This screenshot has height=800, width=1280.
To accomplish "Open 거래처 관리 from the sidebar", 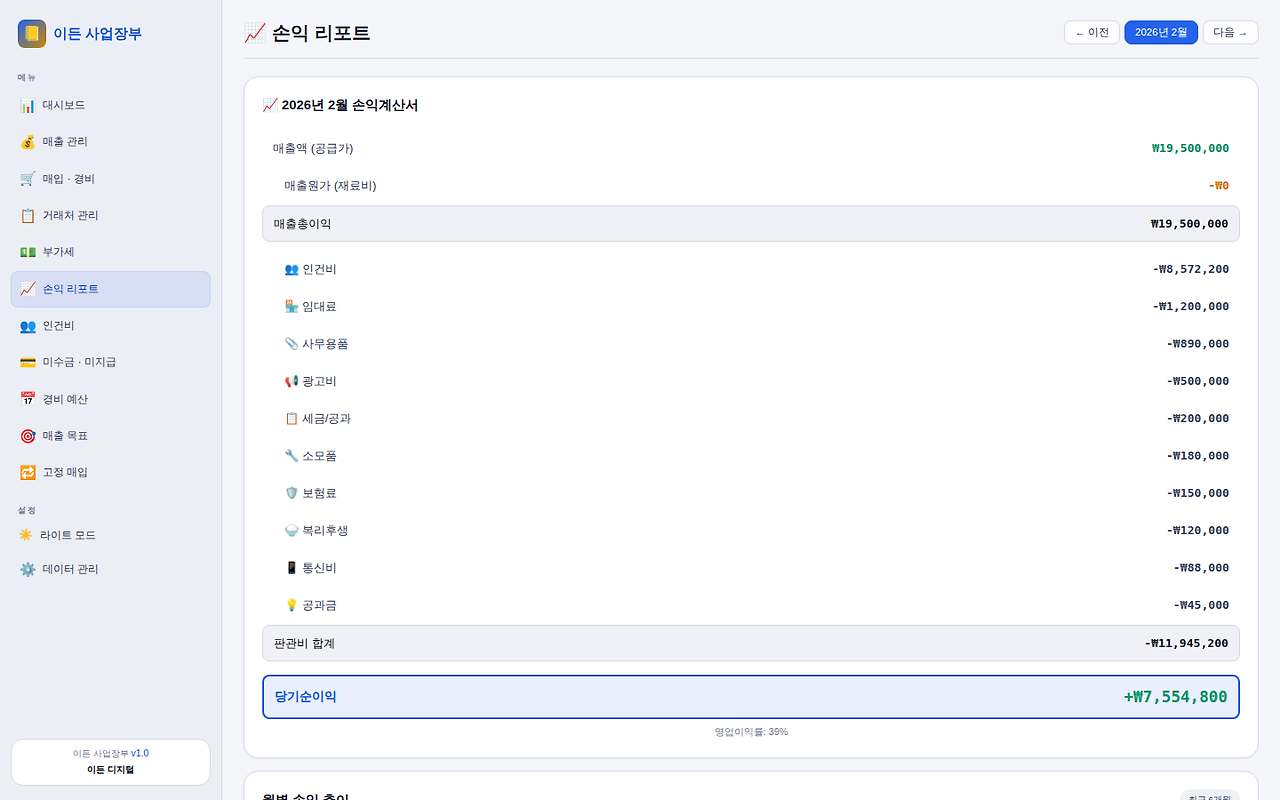I will (x=70, y=214).
